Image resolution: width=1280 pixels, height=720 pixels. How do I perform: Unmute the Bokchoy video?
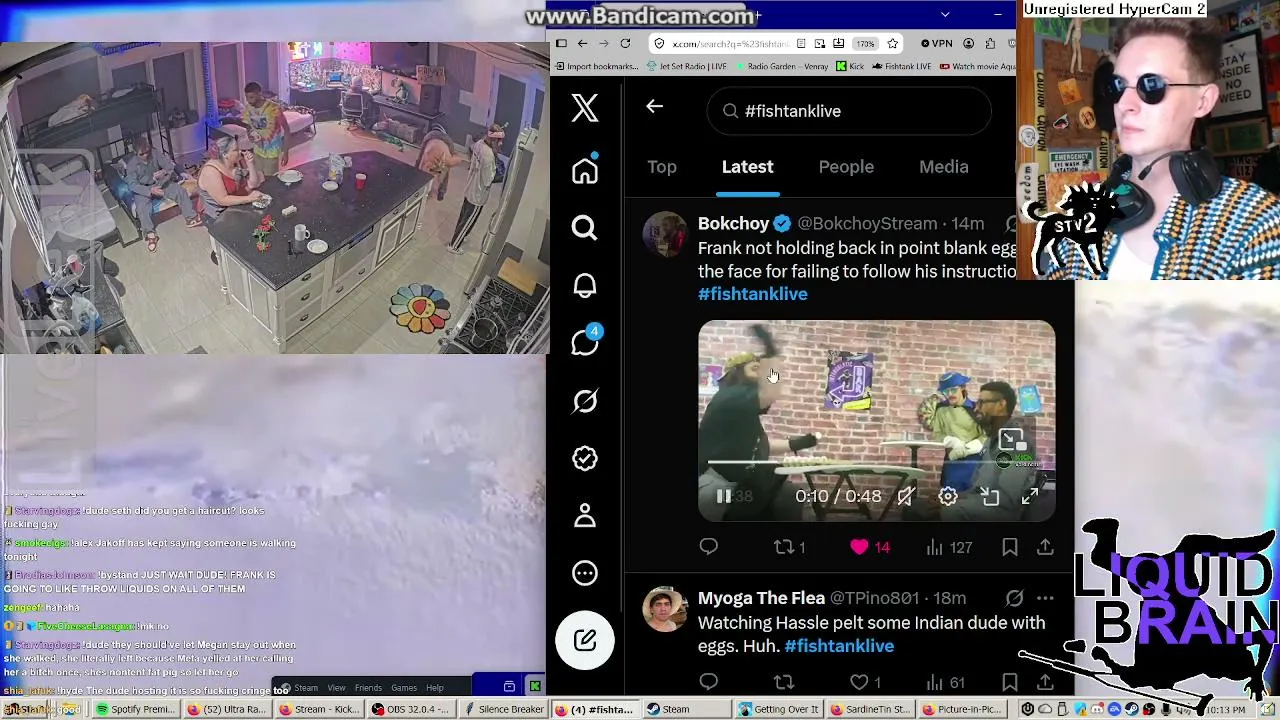tap(905, 496)
